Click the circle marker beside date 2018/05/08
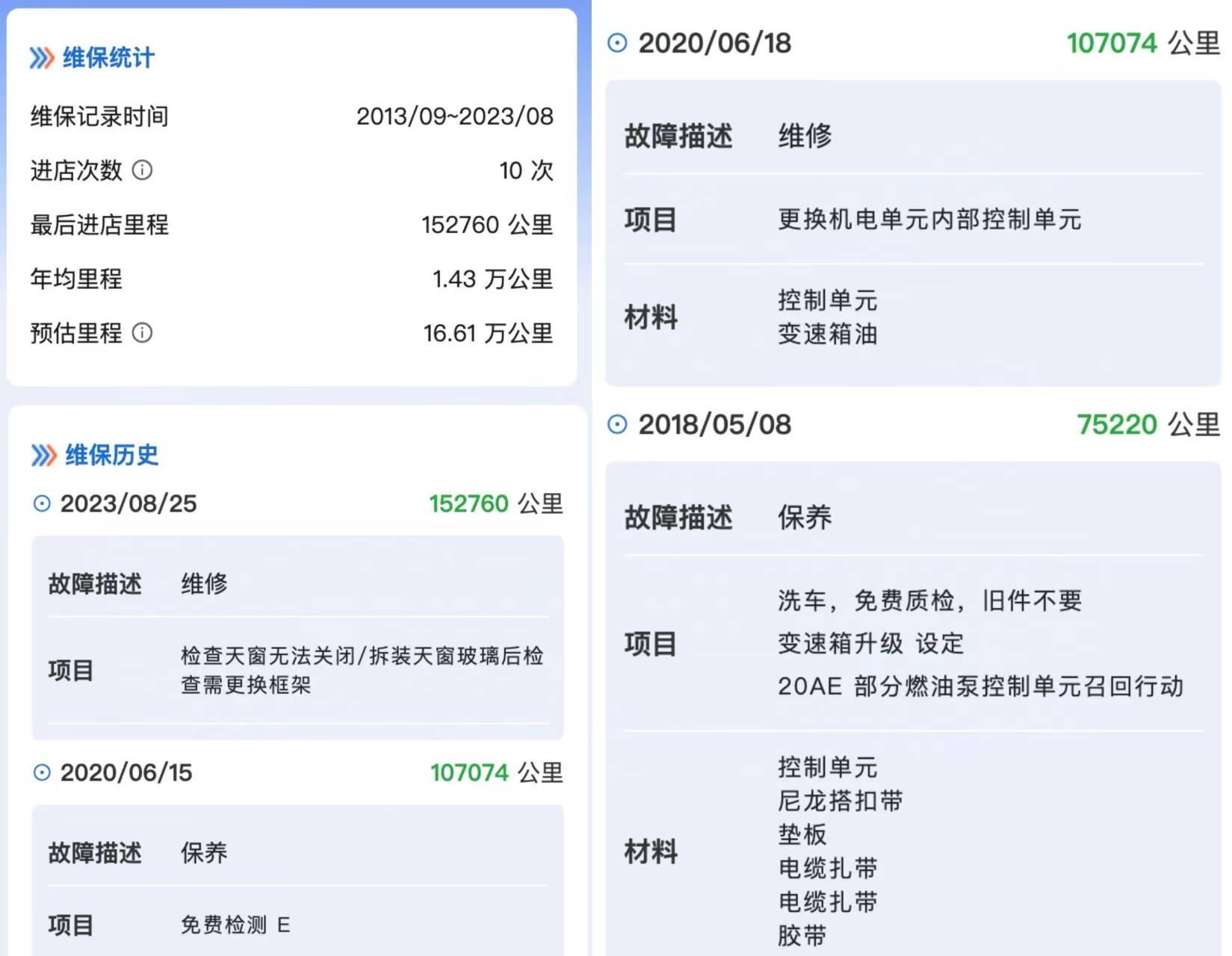 coord(617,424)
